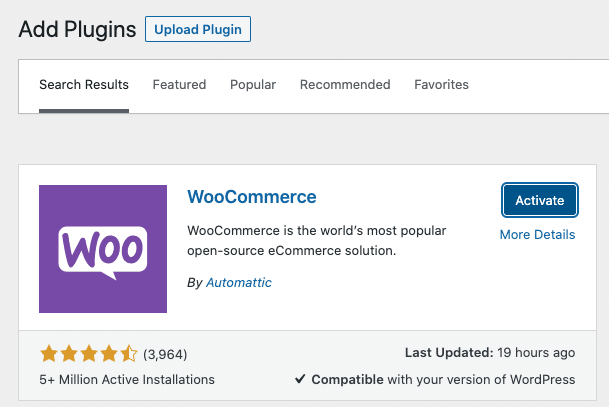Screen dimensions: 609x407
Task: Open the Search Results tab
Action: (x=84, y=85)
